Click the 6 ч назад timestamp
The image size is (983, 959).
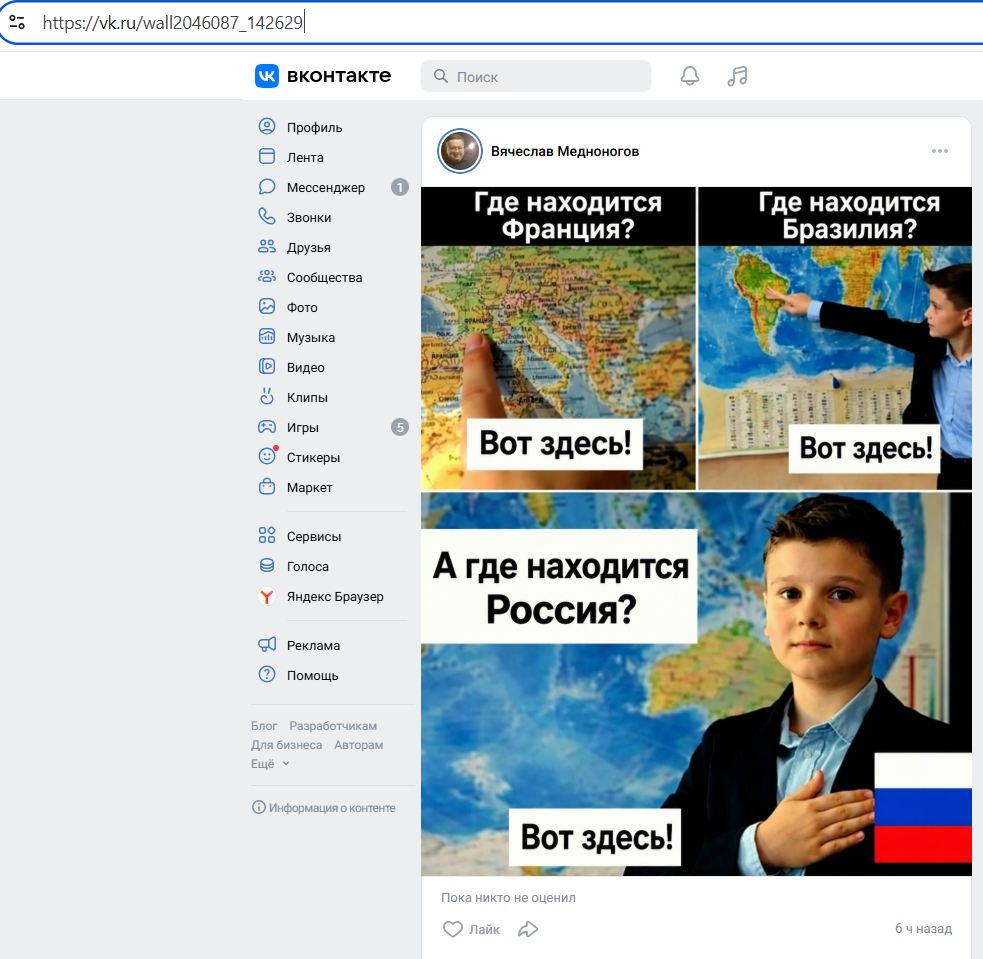tap(923, 928)
